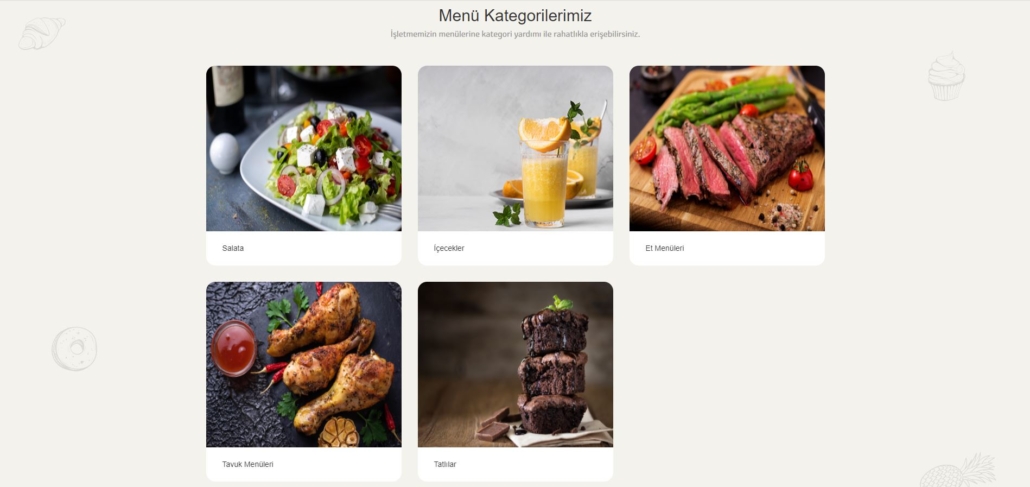Click the pineapple sketch decoration
Screen dimensions: 1030x487
pyautogui.click(x=958, y=471)
